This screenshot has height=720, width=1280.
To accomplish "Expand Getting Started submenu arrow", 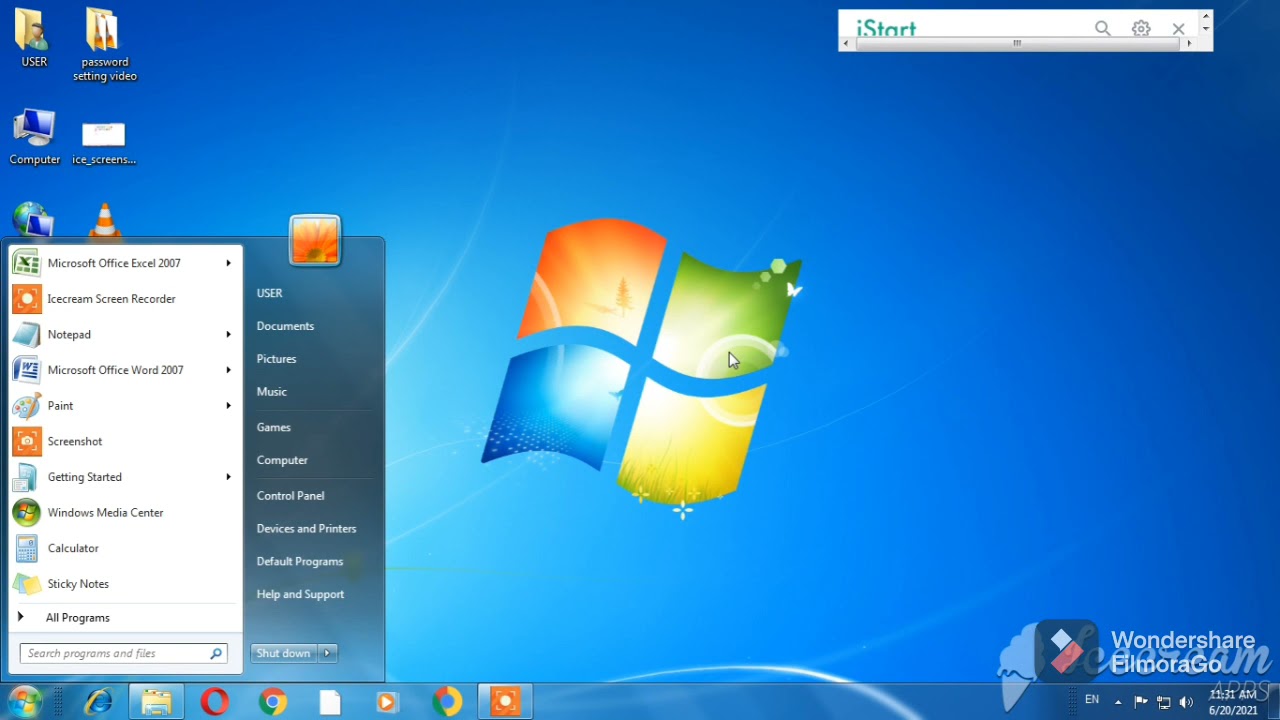I will (228, 477).
